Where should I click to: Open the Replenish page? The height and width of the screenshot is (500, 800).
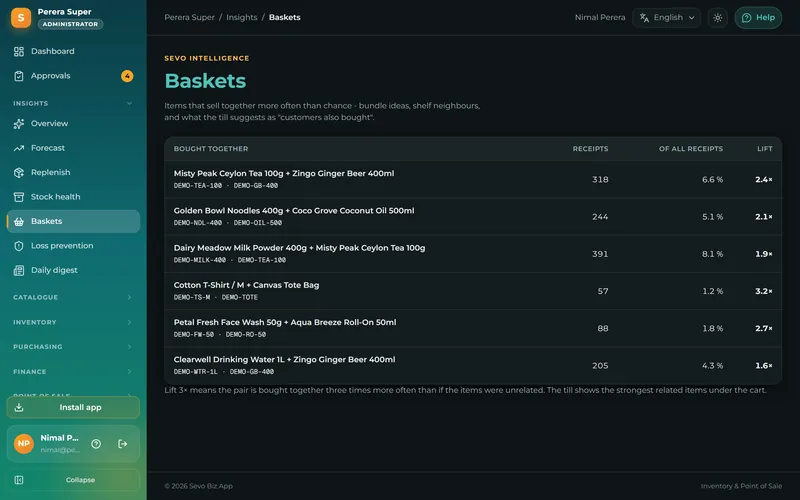(x=73, y=172)
